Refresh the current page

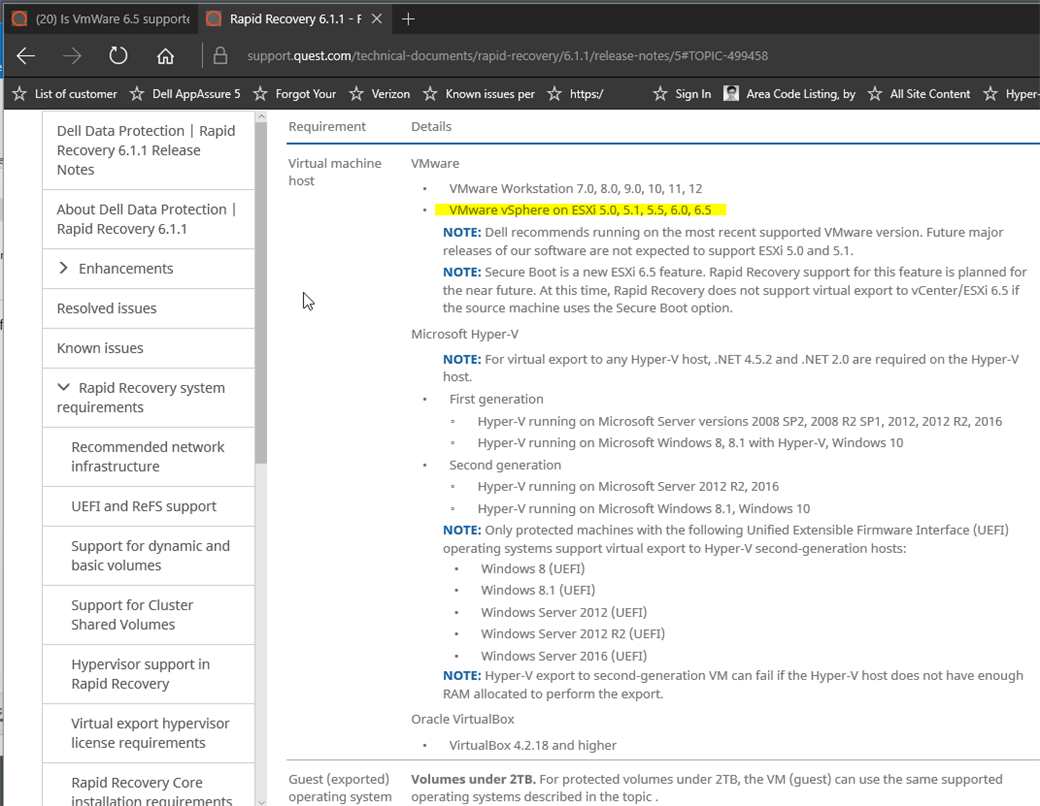coord(118,56)
